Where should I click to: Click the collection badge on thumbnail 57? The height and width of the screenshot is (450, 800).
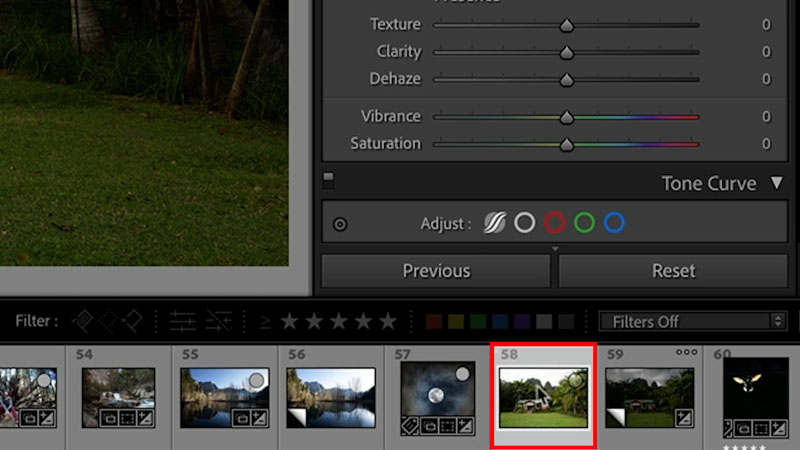tap(429, 426)
